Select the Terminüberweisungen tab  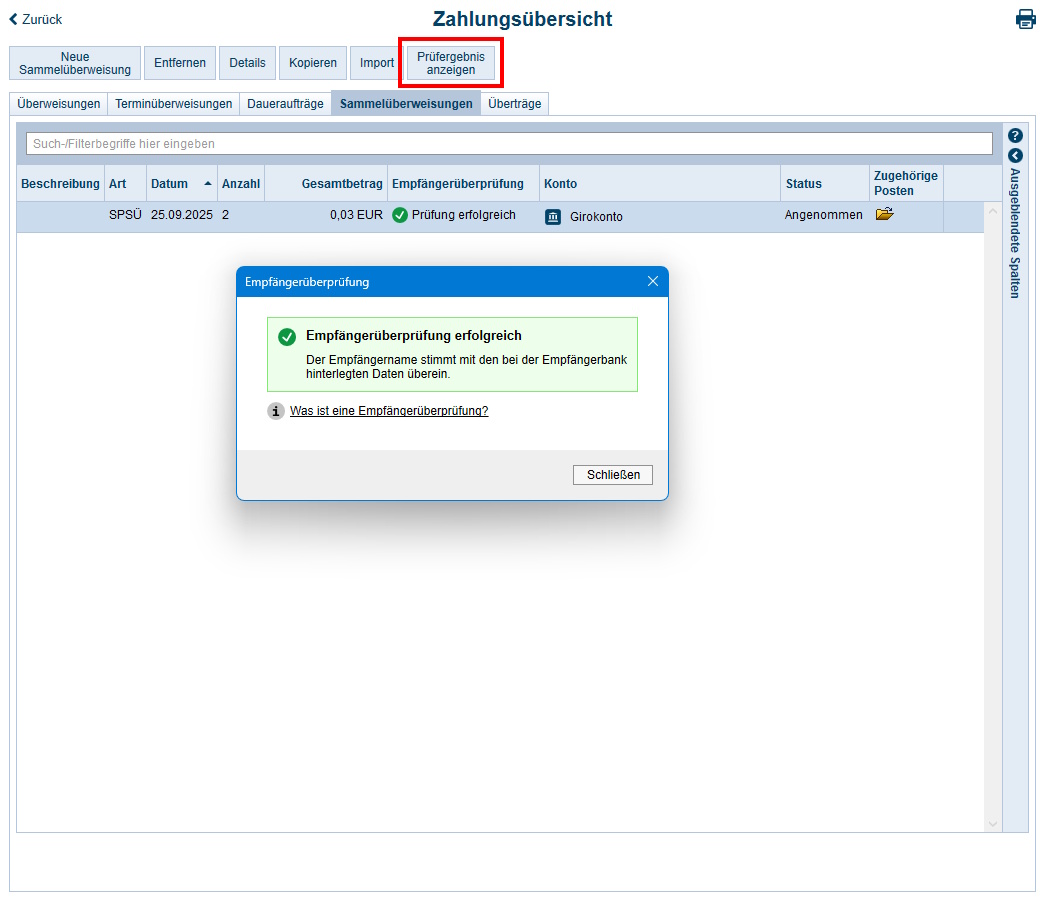173,104
